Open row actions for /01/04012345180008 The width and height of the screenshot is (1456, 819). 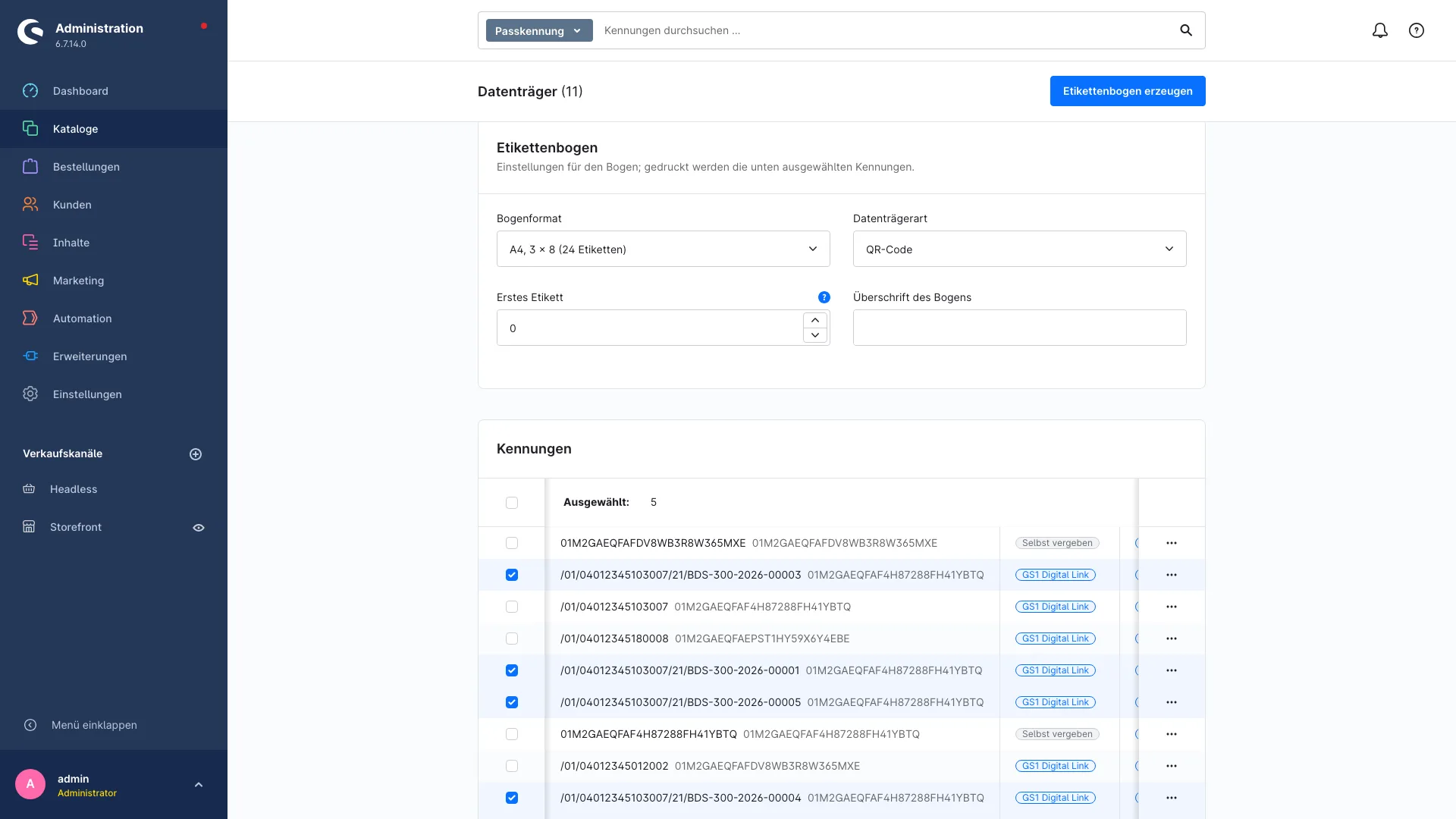pos(1172,639)
